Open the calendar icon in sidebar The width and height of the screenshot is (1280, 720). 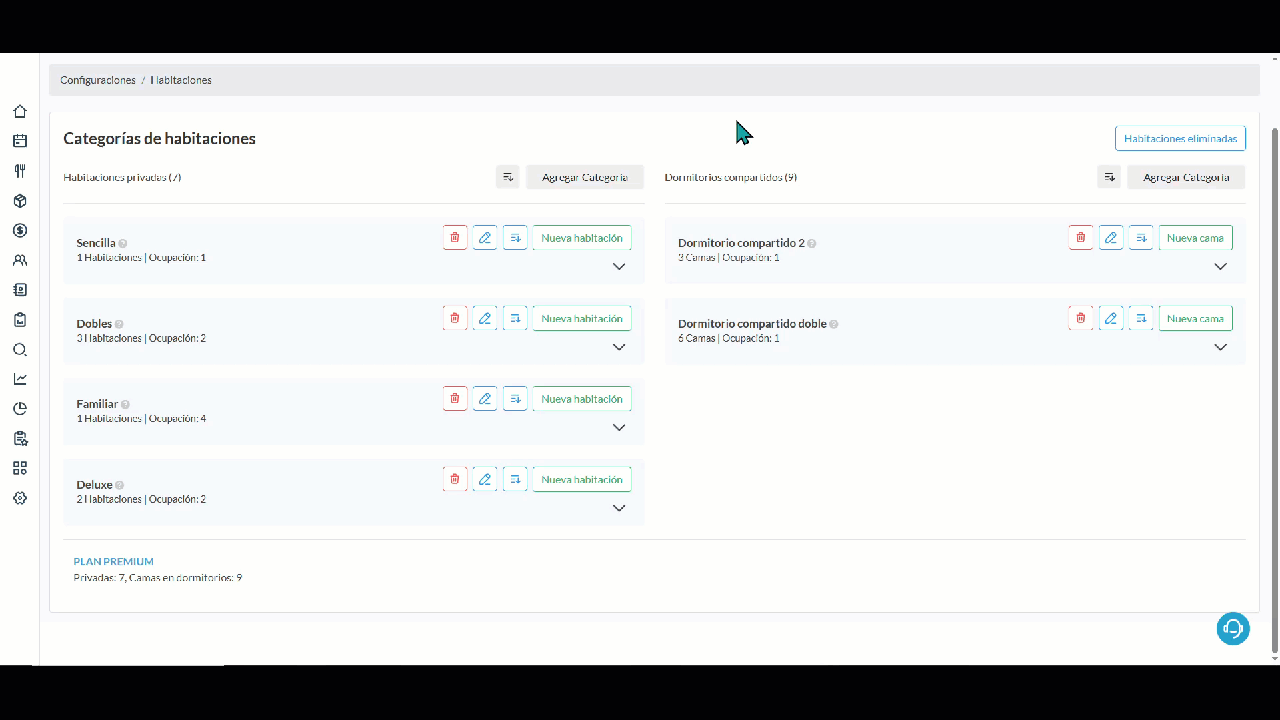pyautogui.click(x=20, y=141)
